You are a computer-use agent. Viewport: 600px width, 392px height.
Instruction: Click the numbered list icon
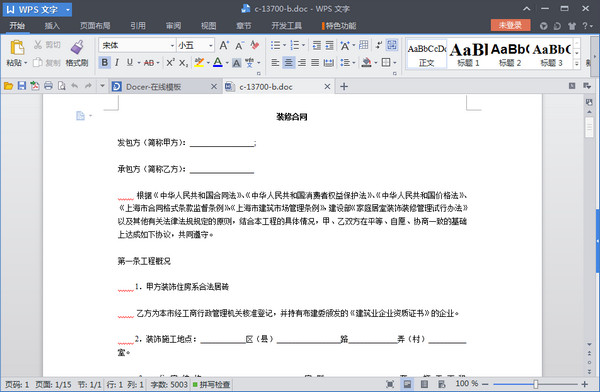tap(295, 45)
